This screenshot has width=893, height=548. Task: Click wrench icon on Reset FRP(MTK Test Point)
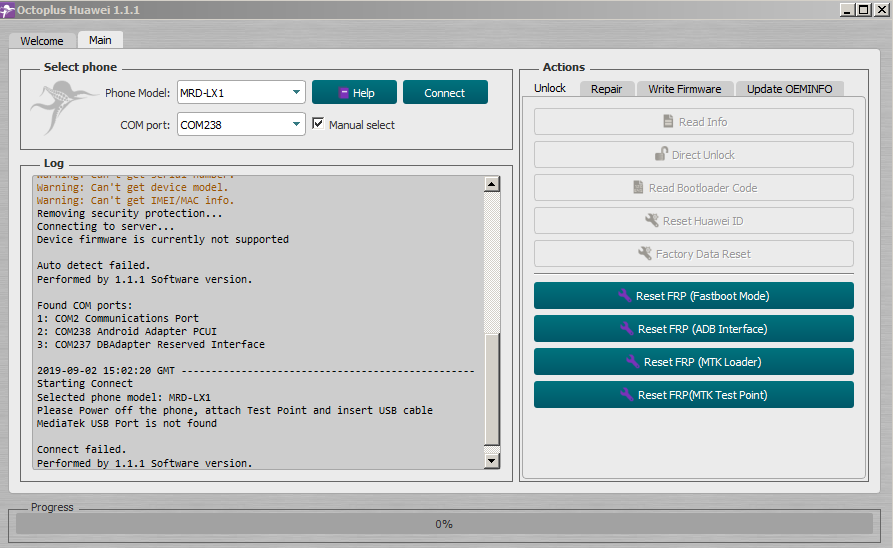pos(626,394)
